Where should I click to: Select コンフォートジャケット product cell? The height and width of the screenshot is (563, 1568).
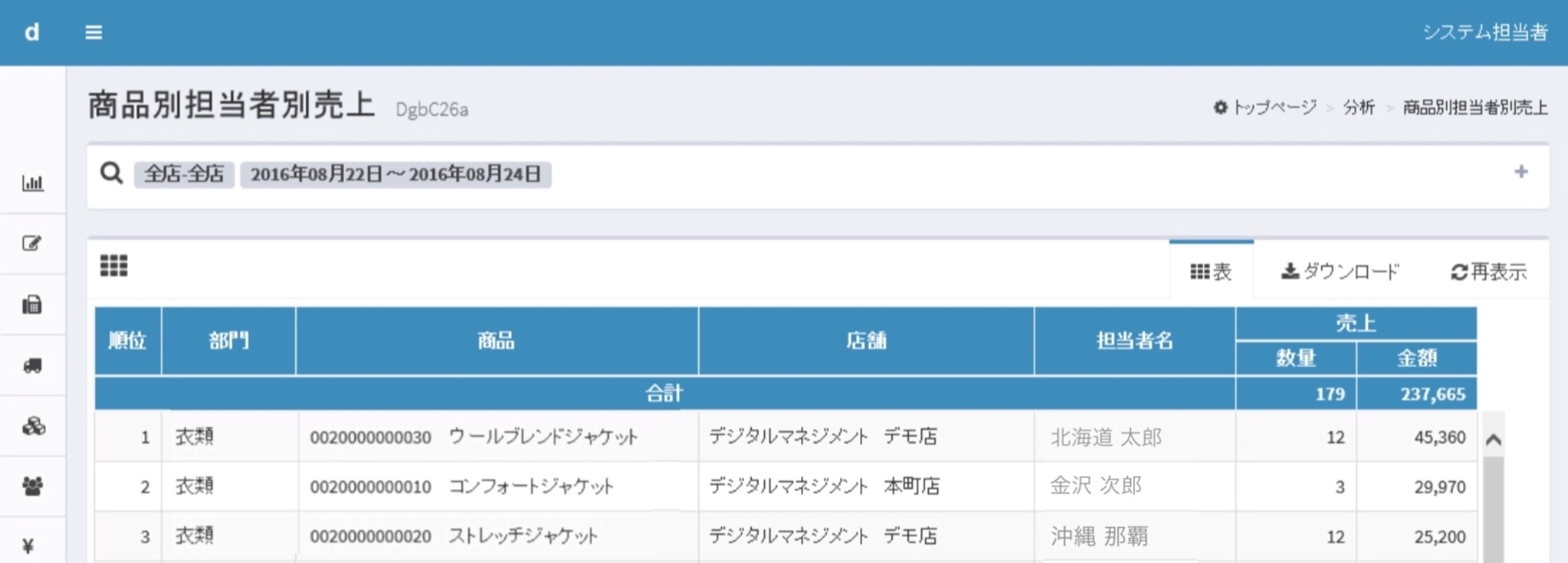click(x=498, y=486)
